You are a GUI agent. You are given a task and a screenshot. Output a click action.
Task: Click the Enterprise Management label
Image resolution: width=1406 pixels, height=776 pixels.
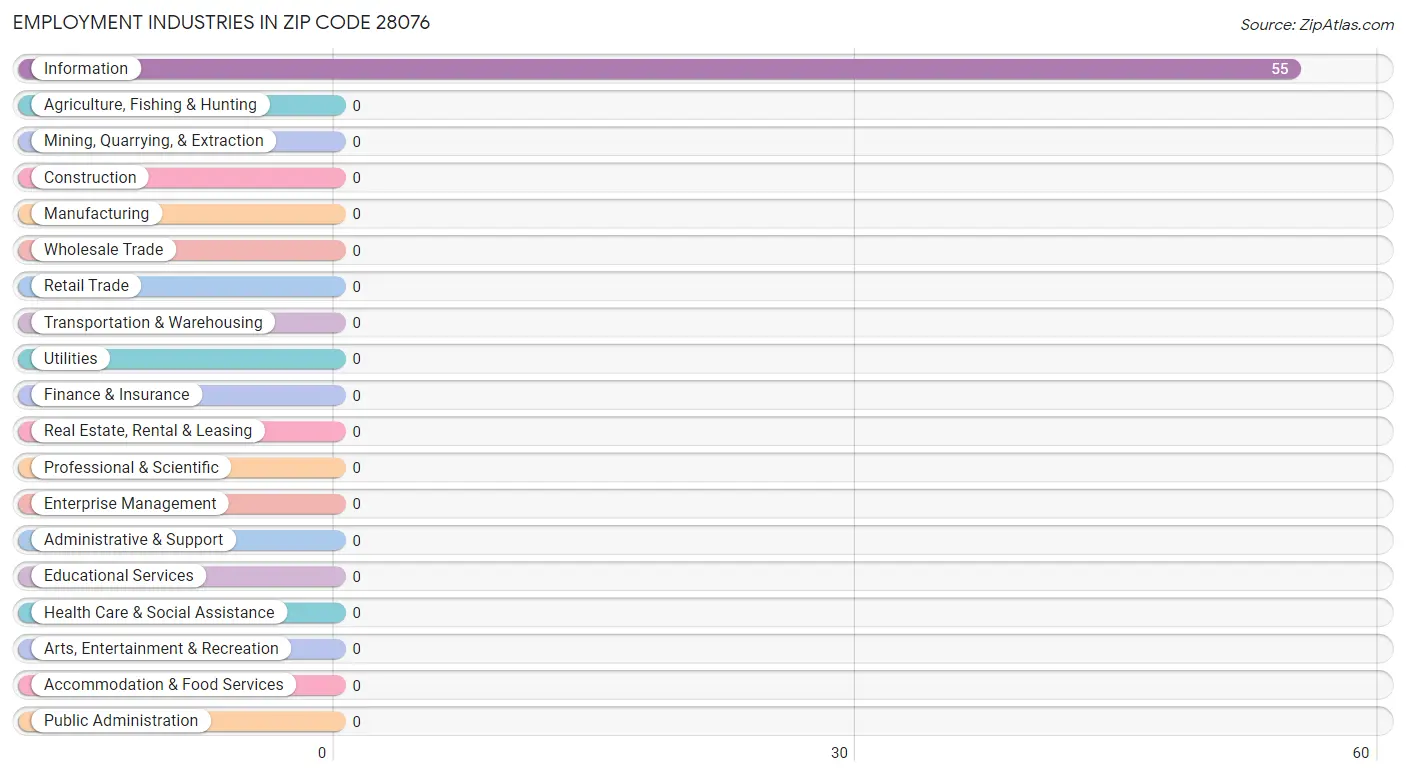tap(130, 504)
